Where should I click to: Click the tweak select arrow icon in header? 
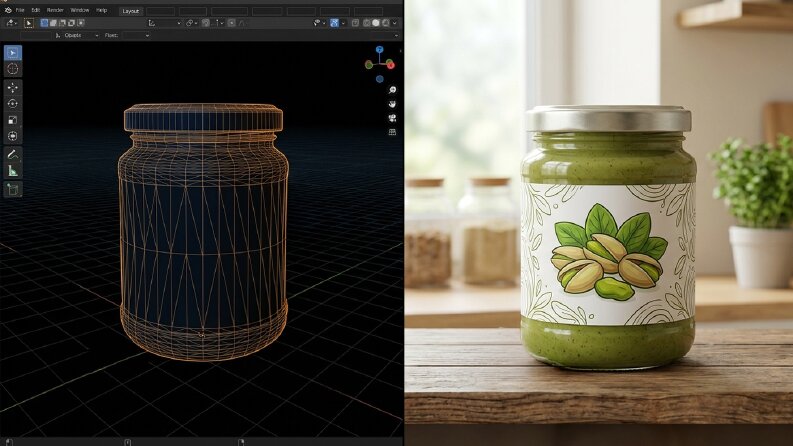pyautogui.click(x=29, y=23)
